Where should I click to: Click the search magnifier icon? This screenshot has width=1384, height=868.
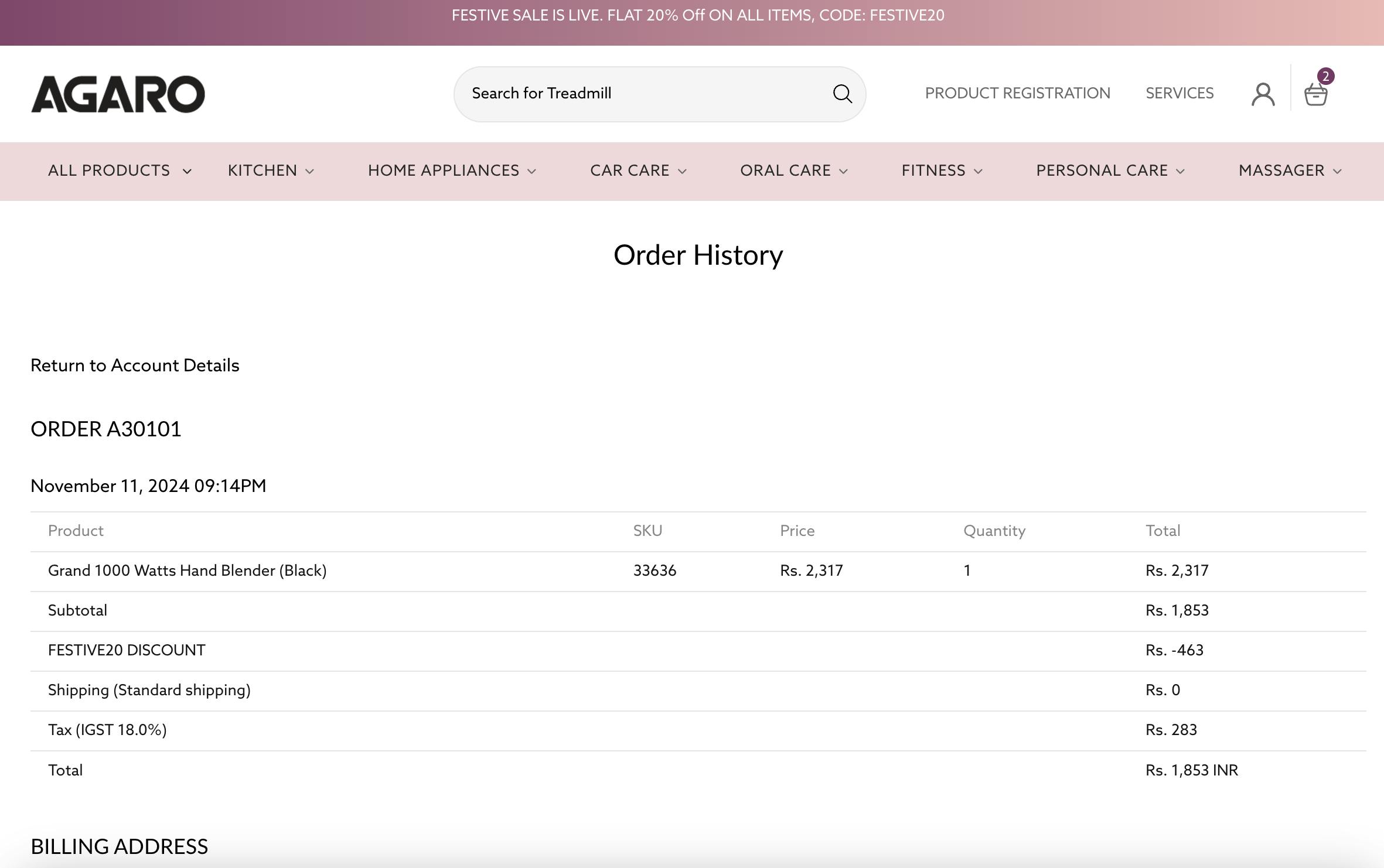pos(842,94)
